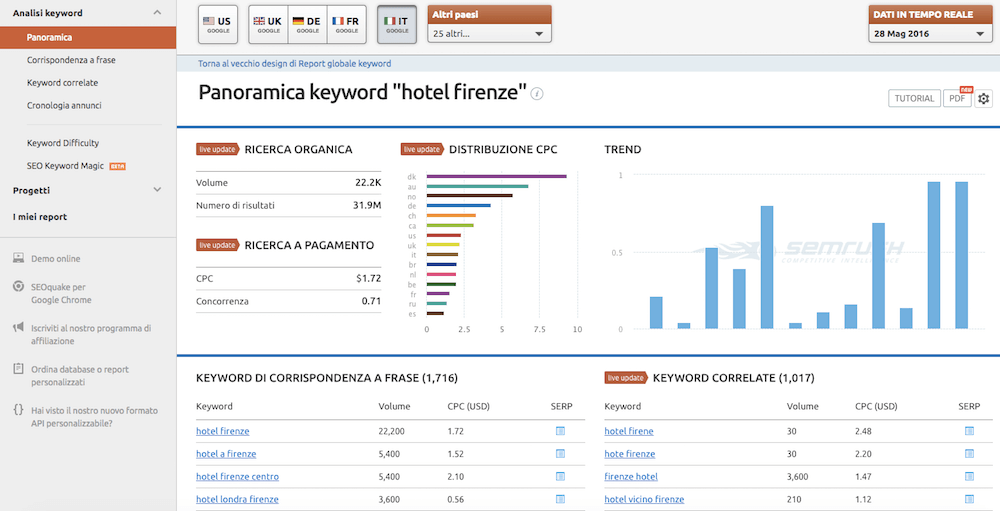This screenshot has width=1000, height=511.
Task: Open Panoramica in sidebar
Action: (x=88, y=38)
